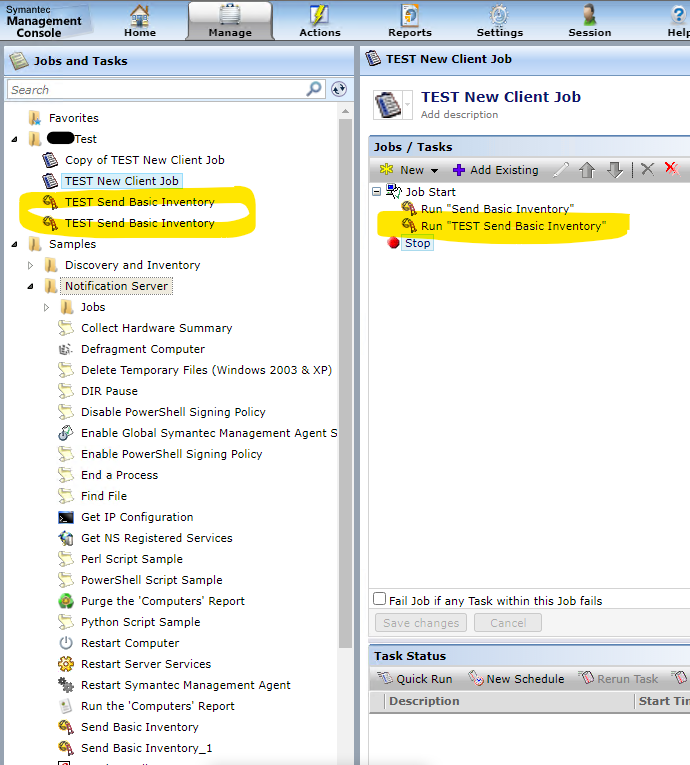Move task down with down arrow icon

[614, 170]
